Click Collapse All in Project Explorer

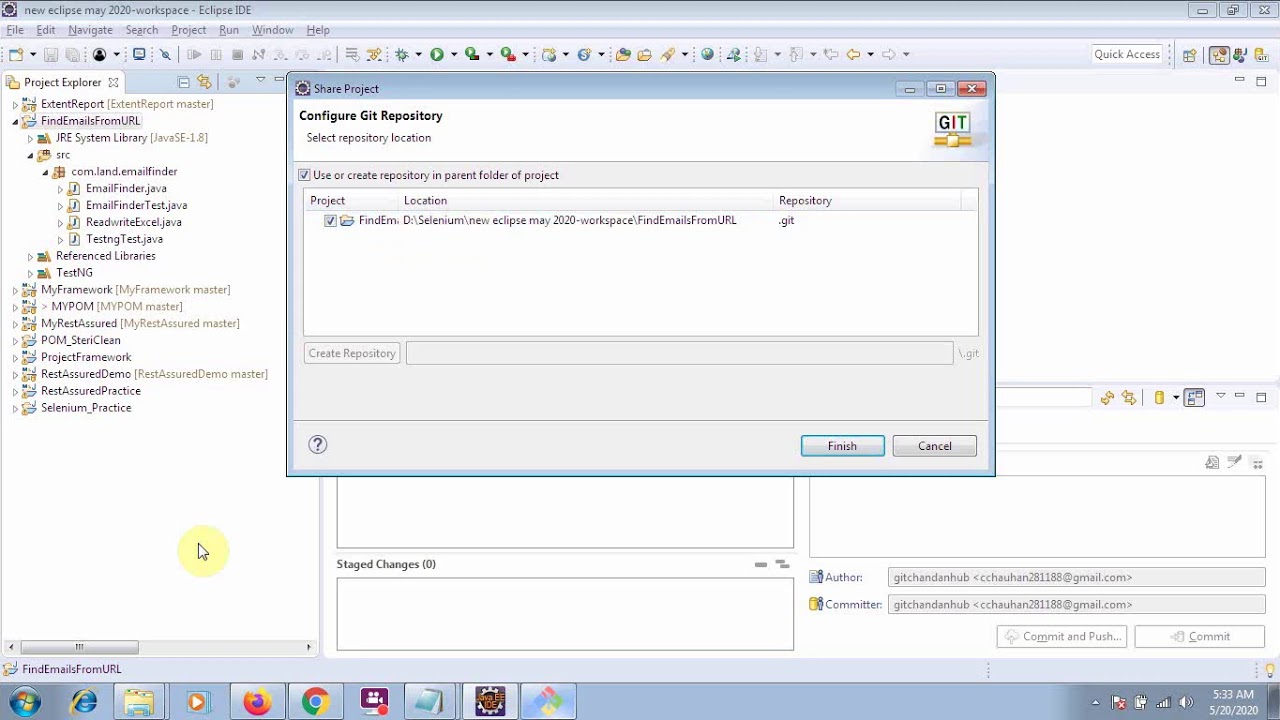(x=184, y=82)
